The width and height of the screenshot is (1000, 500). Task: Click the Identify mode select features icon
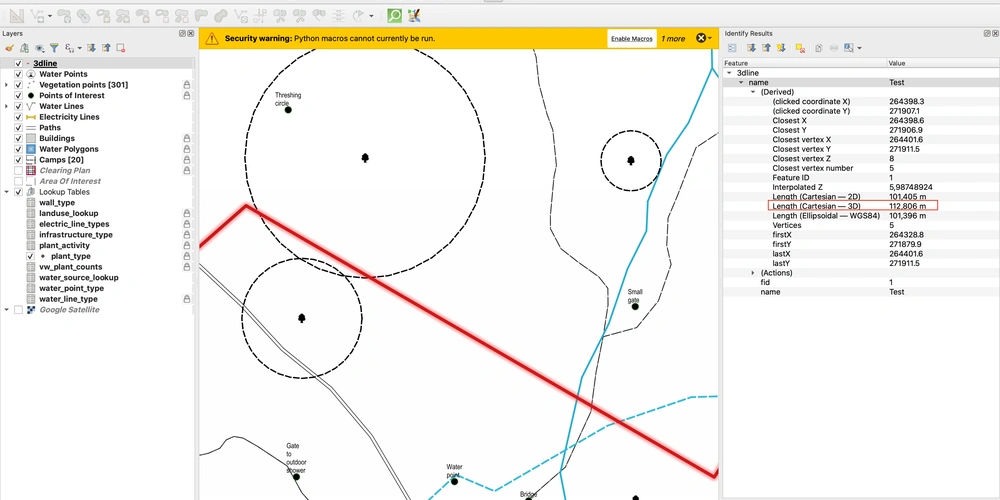849,48
